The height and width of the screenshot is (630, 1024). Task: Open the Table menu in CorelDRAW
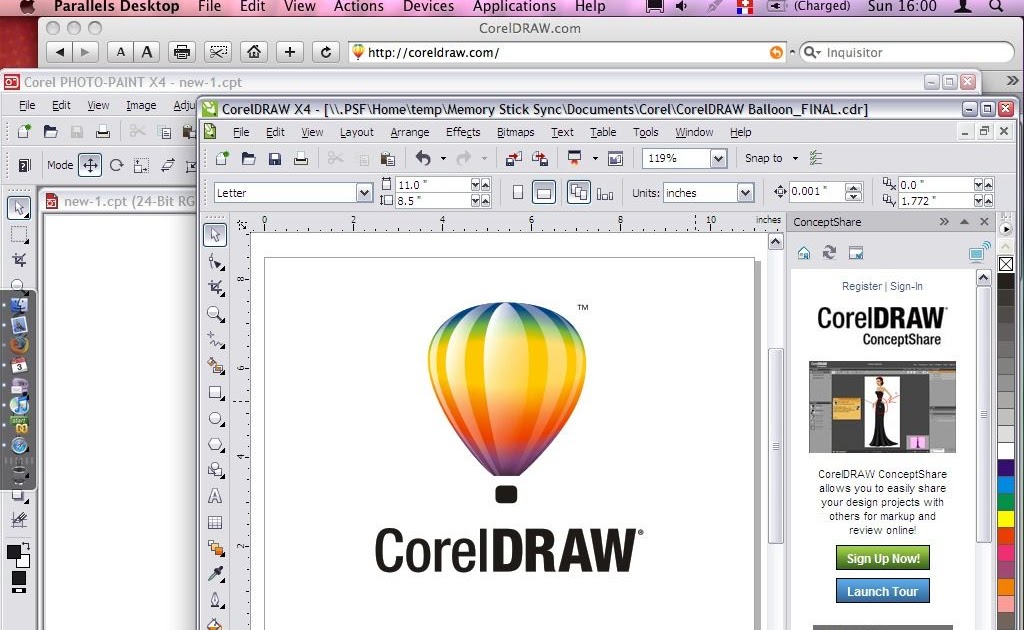coord(603,132)
